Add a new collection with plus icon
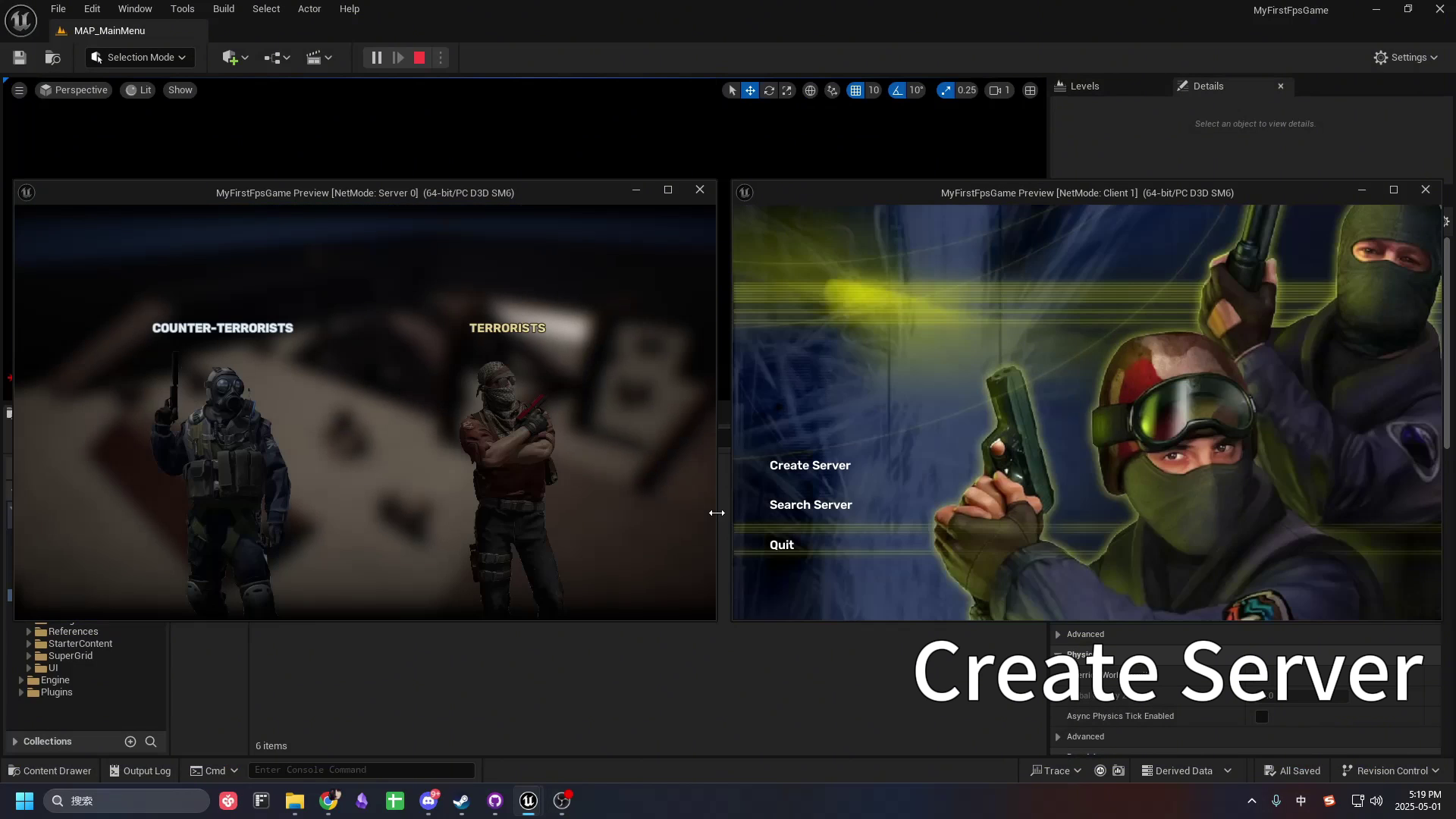The image size is (1456, 819). pyautogui.click(x=130, y=742)
